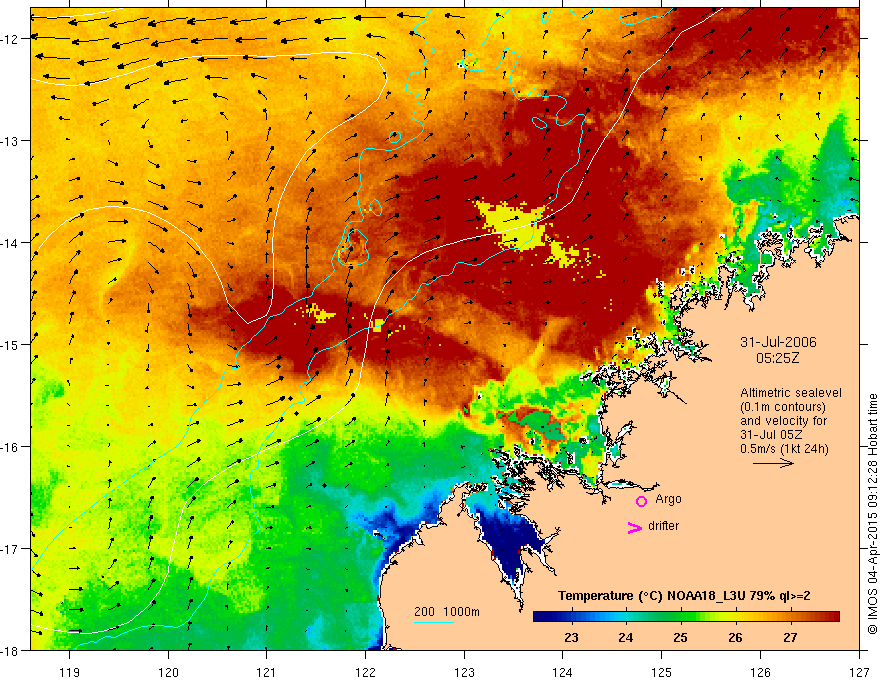Click the '05:25Z' time text
This screenshot has width=880, height=680.
point(777,358)
